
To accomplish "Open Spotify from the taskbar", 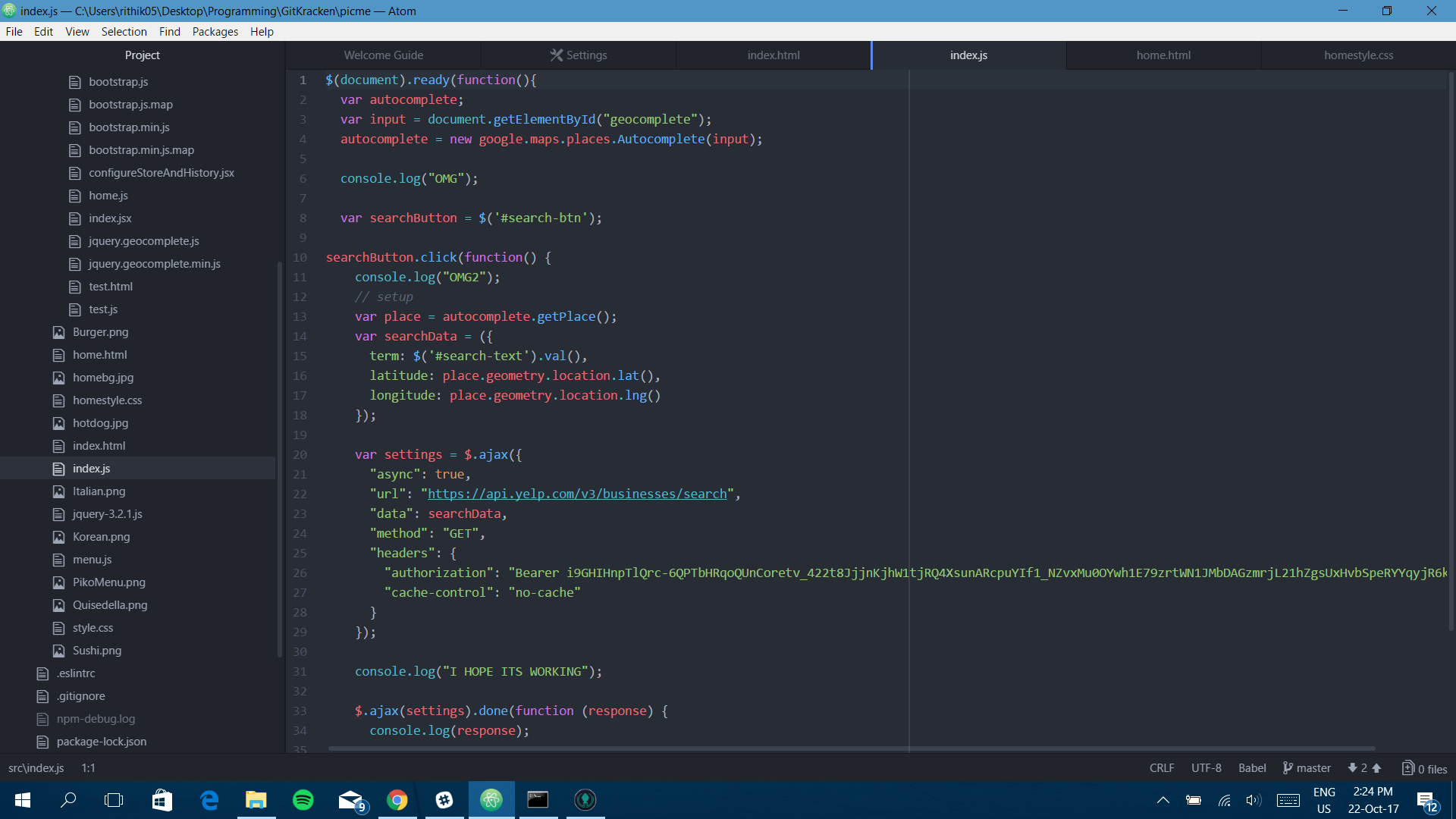I will 303,800.
